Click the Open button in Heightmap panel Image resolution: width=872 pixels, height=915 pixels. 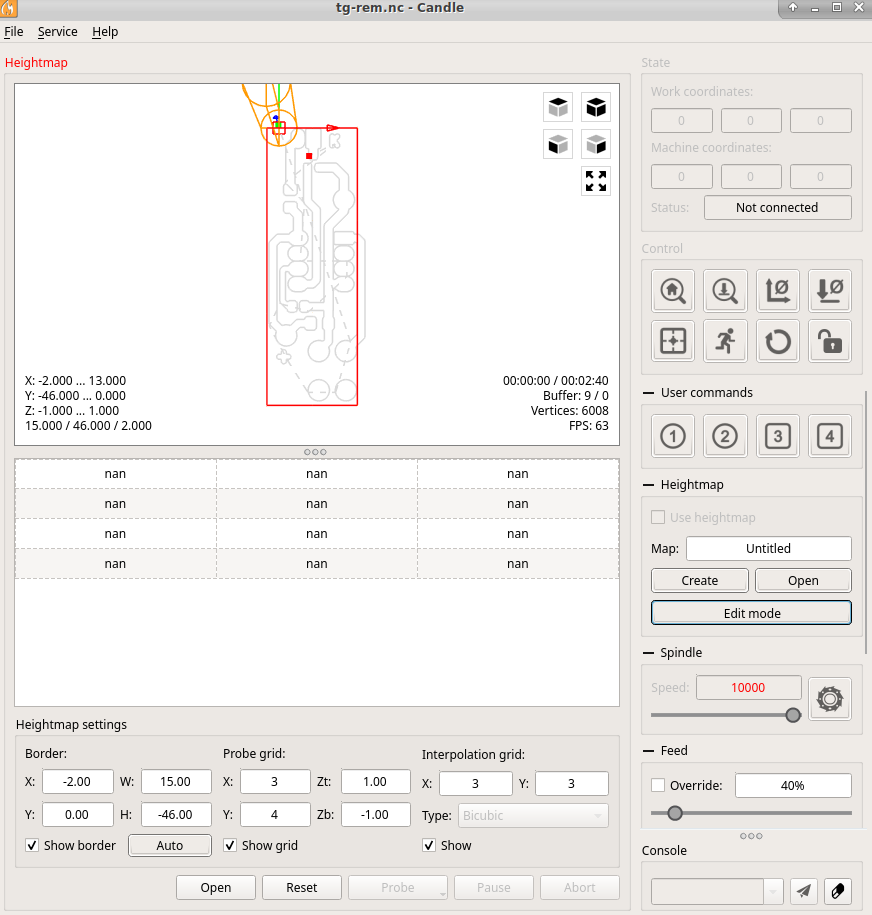(803, 581)
